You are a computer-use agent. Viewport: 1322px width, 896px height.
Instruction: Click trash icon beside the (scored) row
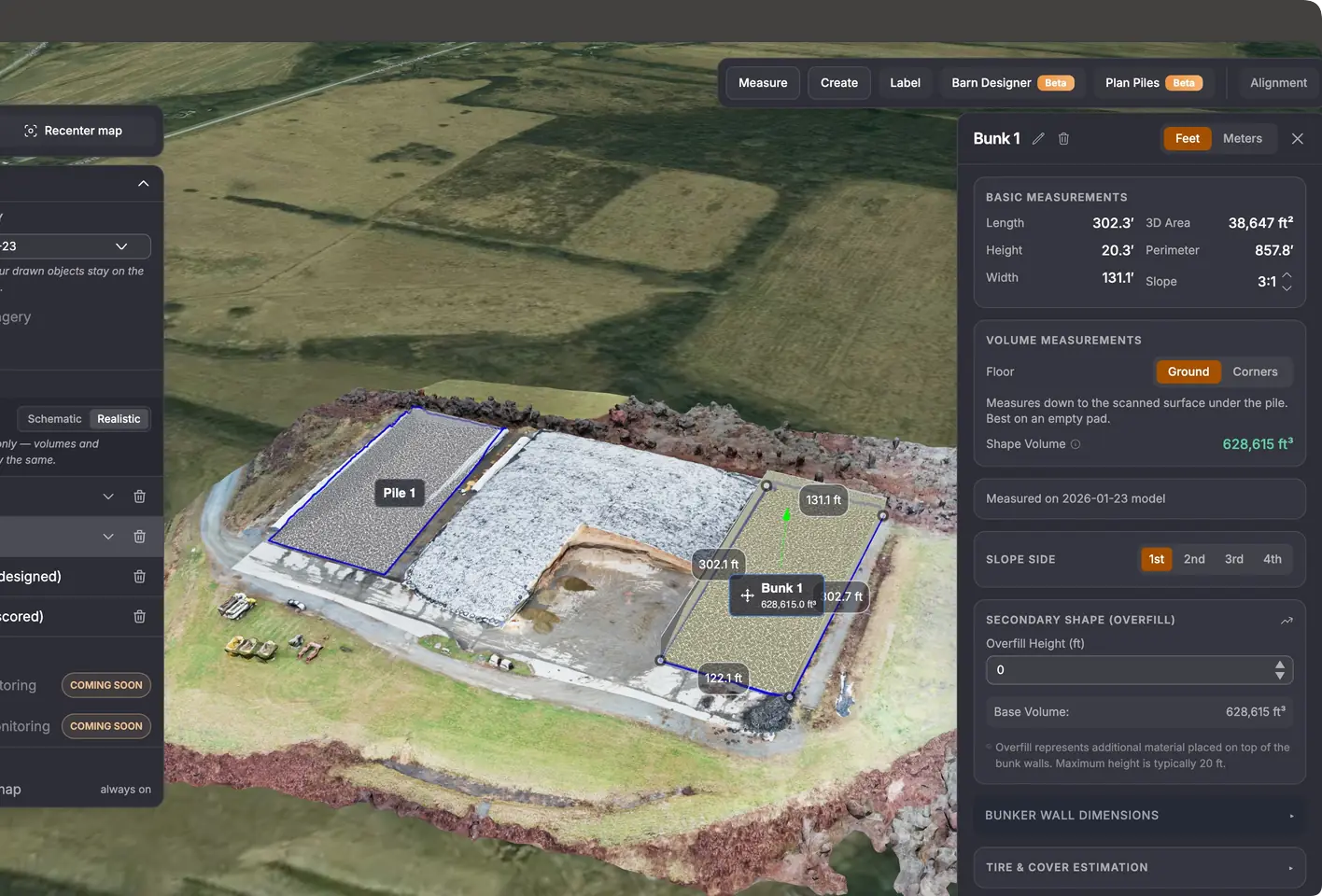click(139, 617)
